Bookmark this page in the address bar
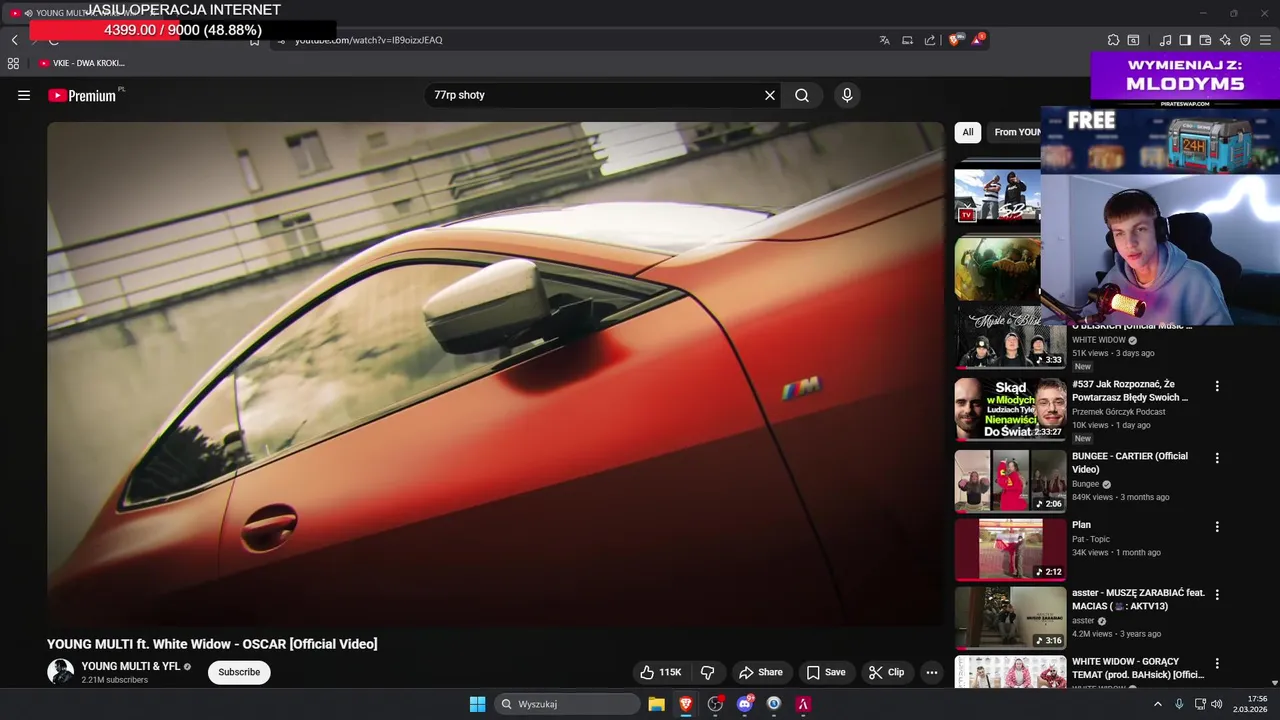The height and width of the screenshot is (720, 1280). 255,40
